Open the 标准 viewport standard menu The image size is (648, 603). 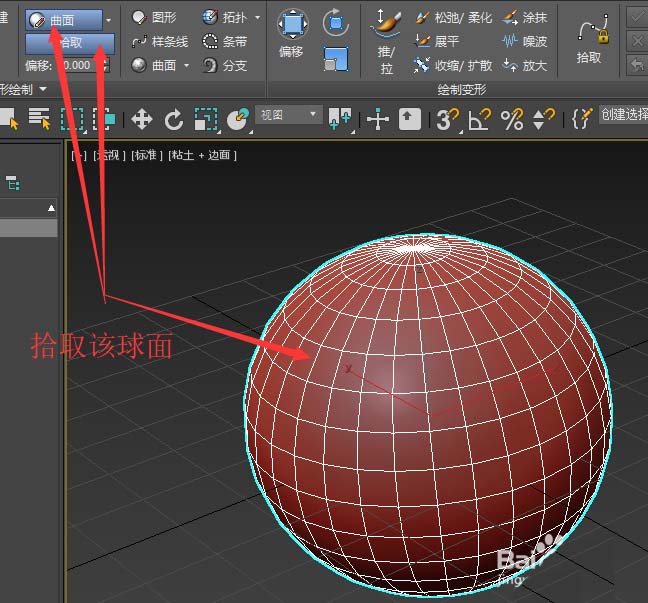pos(146,155)
